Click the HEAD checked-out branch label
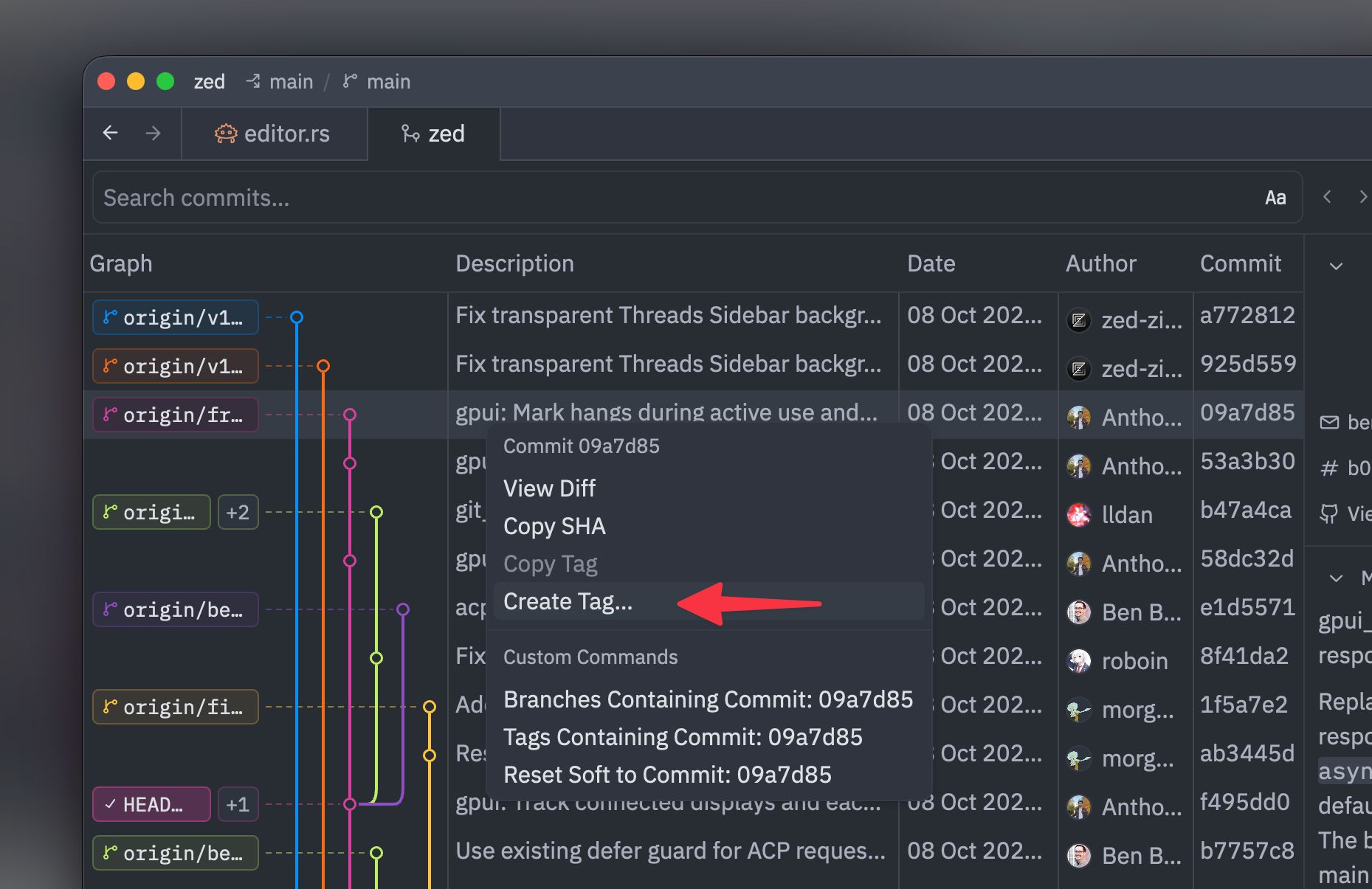 [152, 804]
